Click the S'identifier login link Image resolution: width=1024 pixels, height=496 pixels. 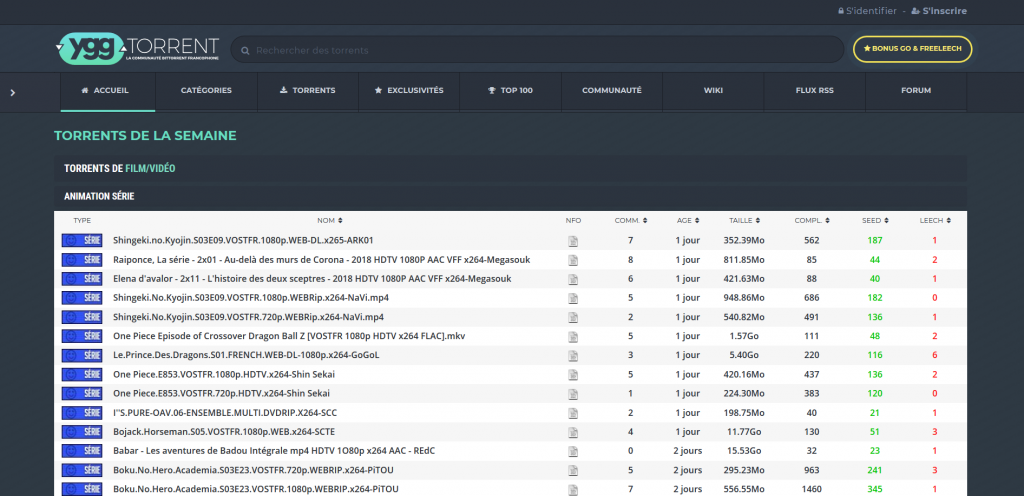pyautogui.click(x=867, y=11)
